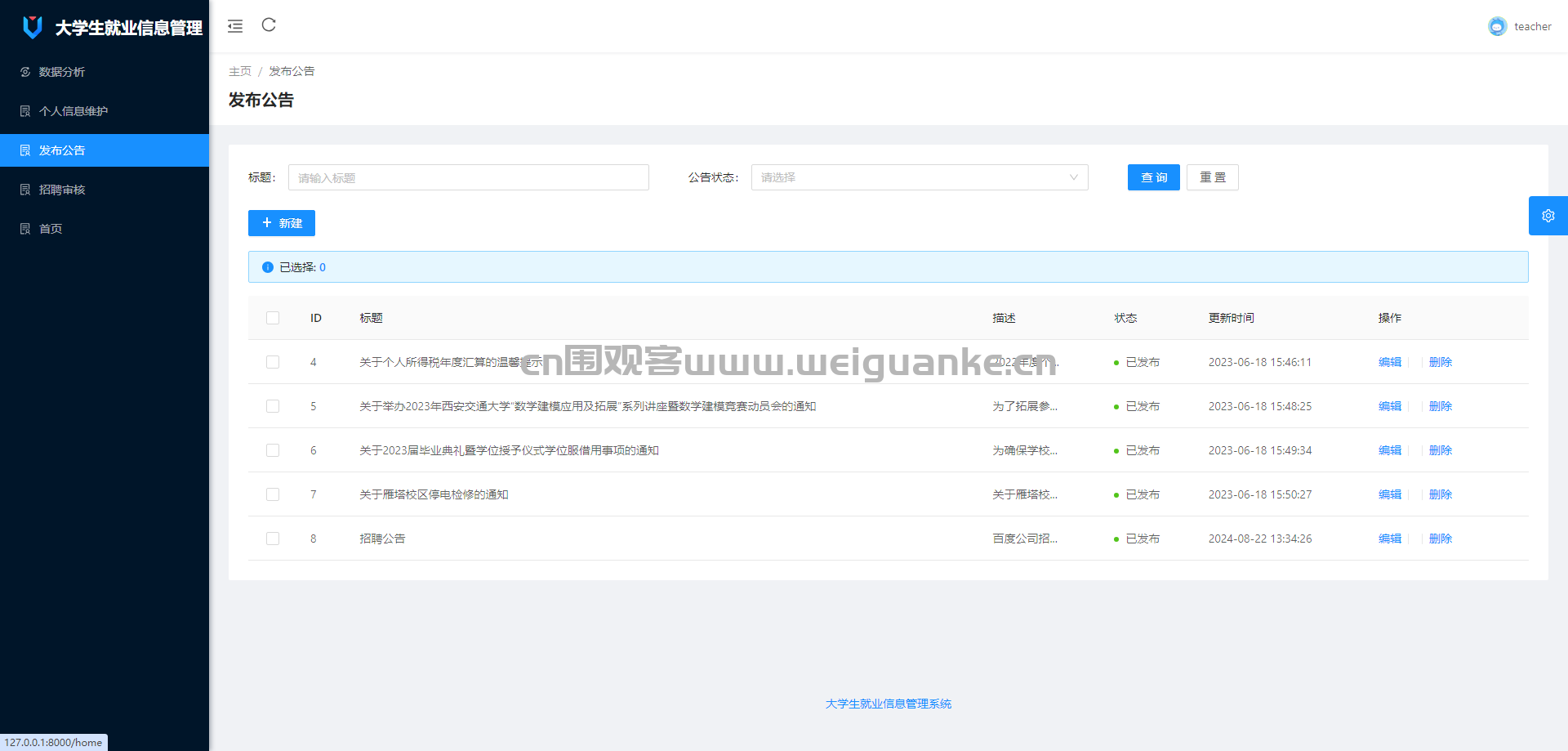Click the app logo in sidebar header
Screen dimensions: 1568x751
(x=33, y=27)
